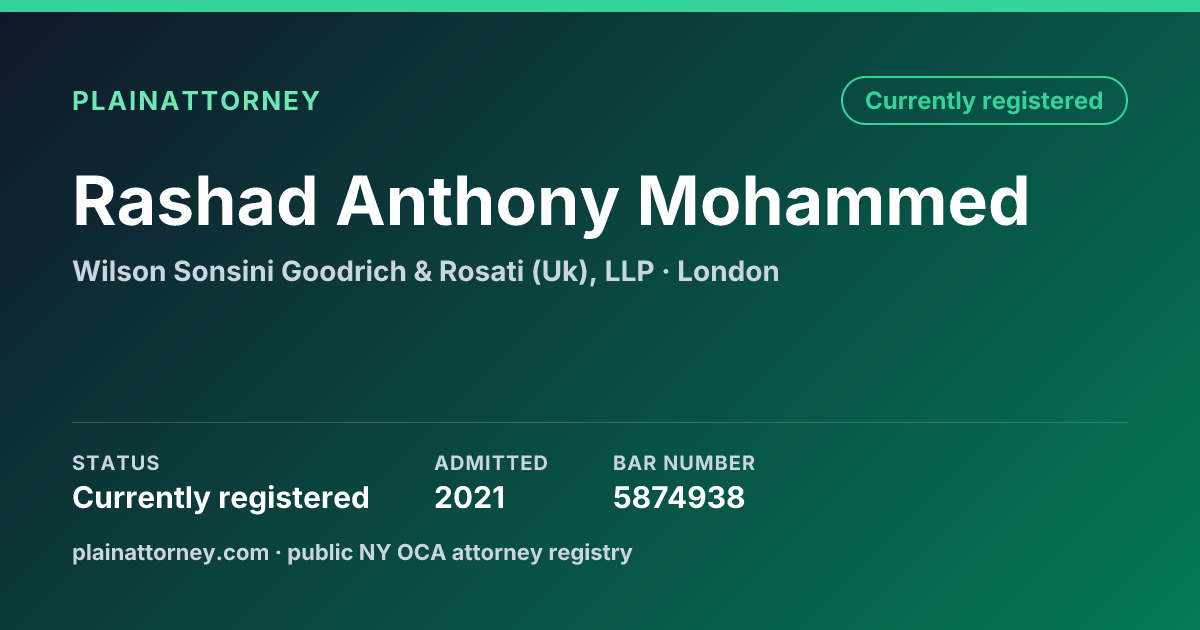Select the surname Mohammed in heading

coord(834,201)
